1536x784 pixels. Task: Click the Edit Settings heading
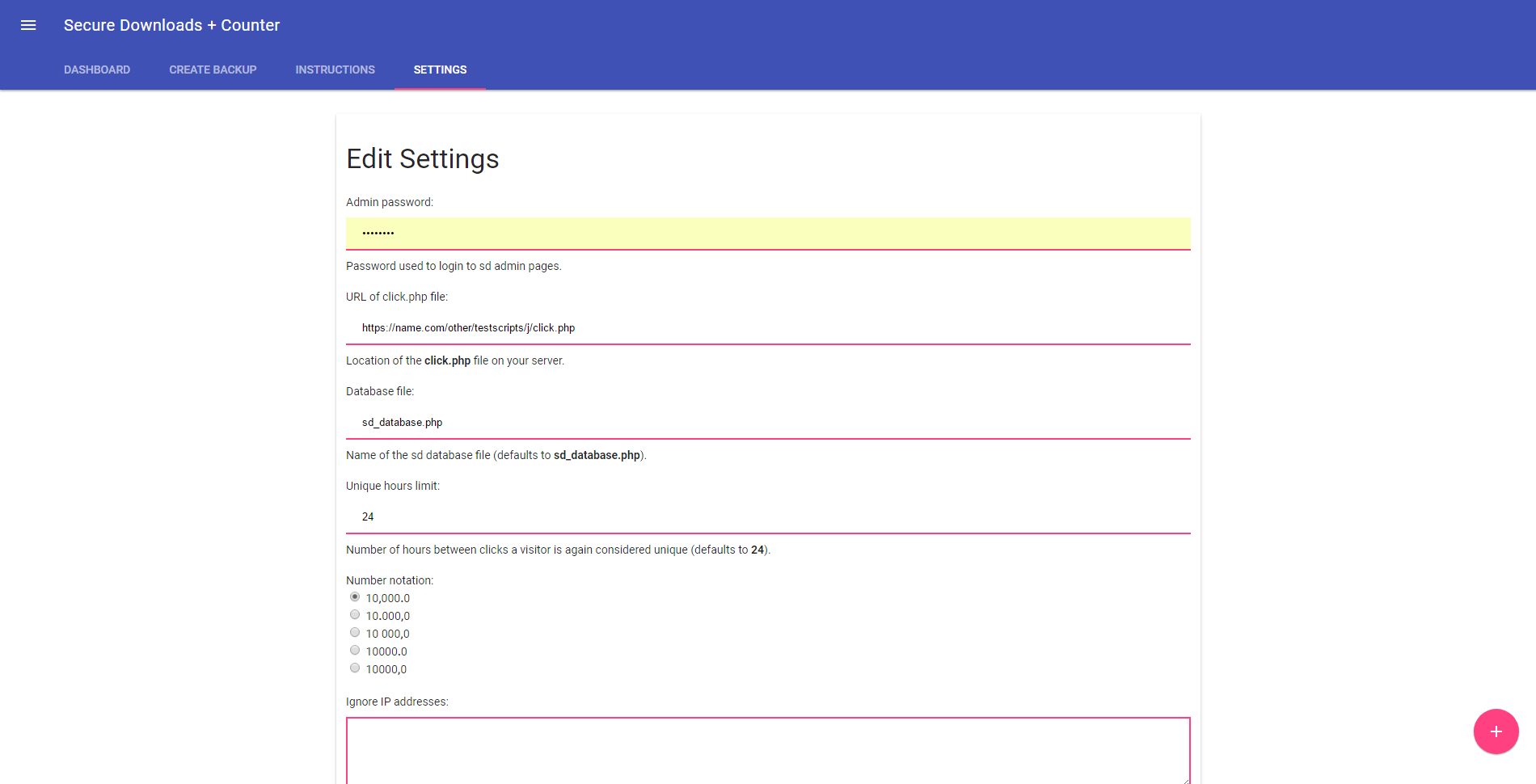pyautogui.click(x=422, y=159)
